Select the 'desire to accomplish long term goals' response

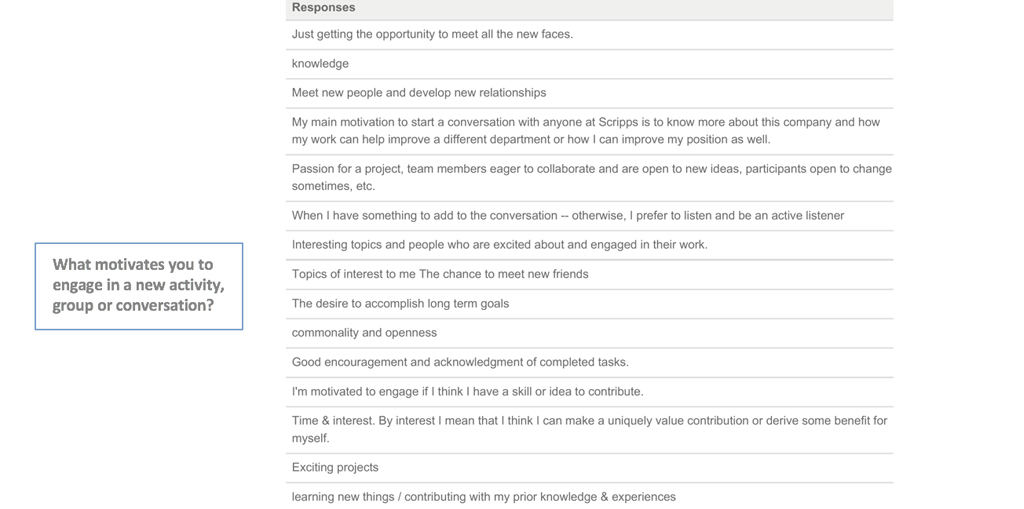400,304
